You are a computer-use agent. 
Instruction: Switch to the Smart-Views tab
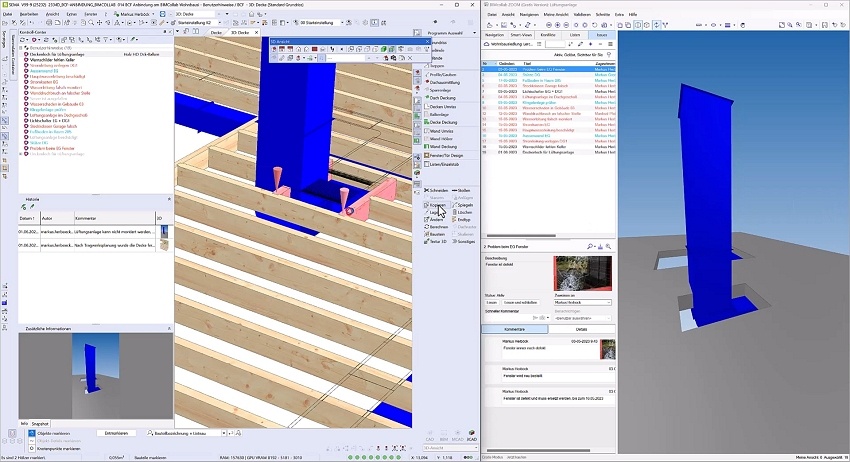pos(521,35)
